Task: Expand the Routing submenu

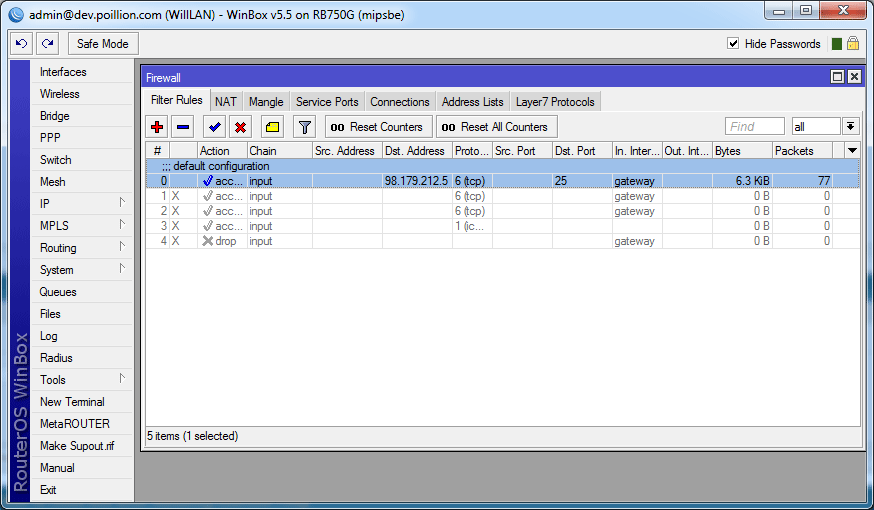Action: tap(122, 247)
